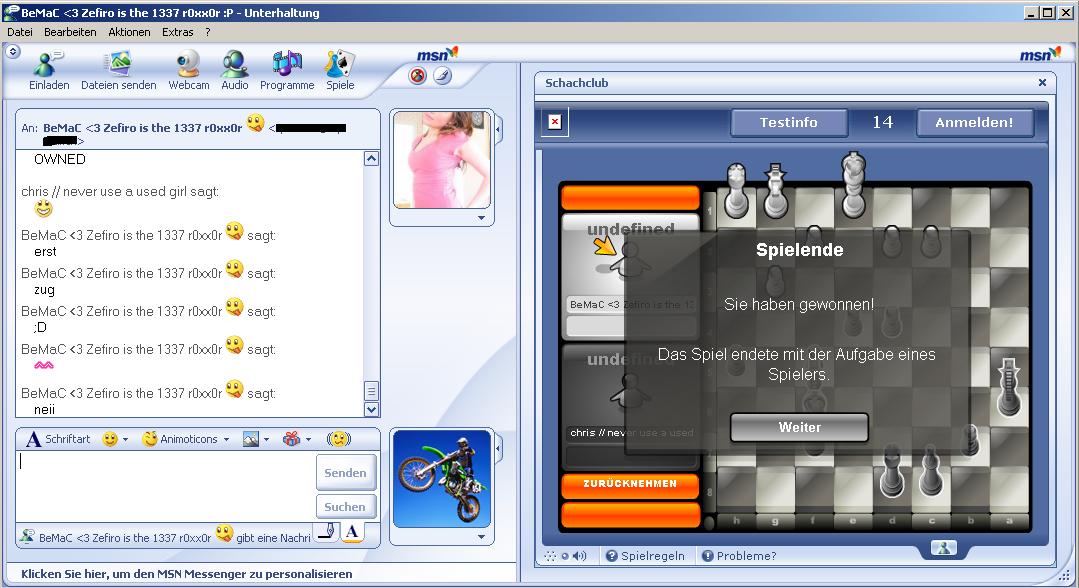1079x588 pixels.
Task: Click the paintbrush color scheme icon
Action: (x=442, y=76)
